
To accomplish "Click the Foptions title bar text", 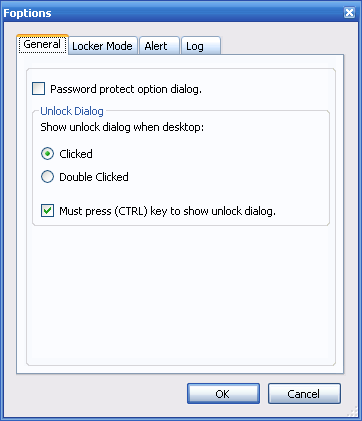I will (27, 13).
